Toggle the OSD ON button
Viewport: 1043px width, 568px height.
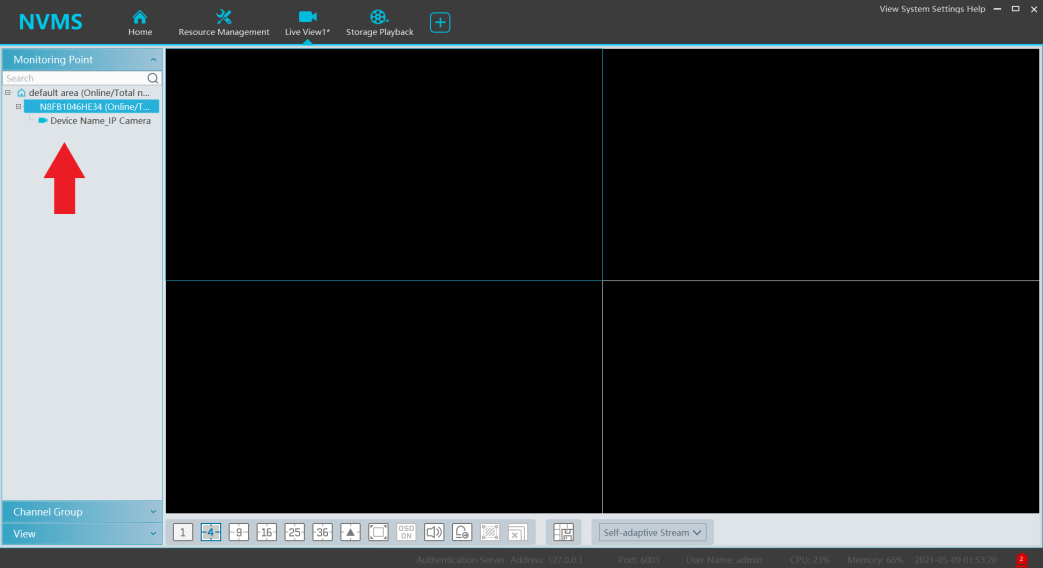coord(406,532)
